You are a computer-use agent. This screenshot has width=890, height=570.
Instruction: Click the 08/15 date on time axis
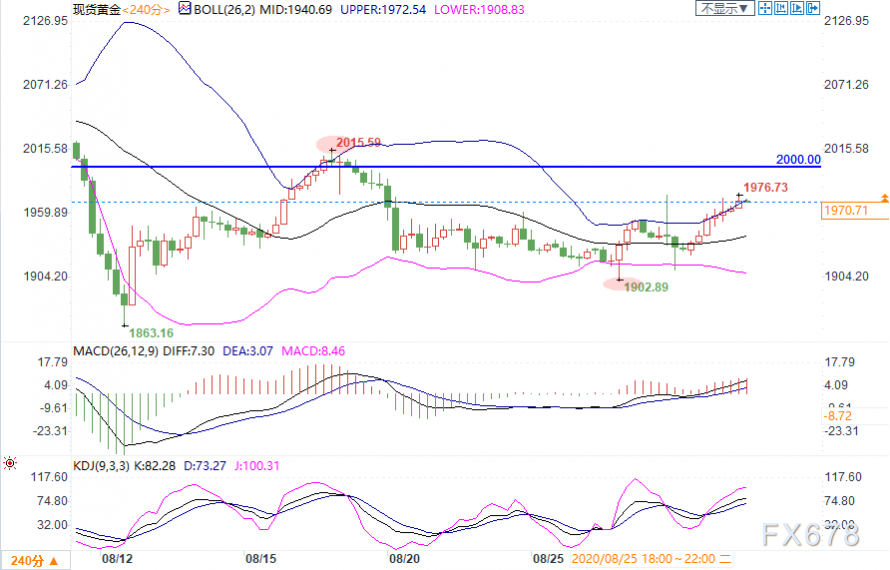(261, 559)
